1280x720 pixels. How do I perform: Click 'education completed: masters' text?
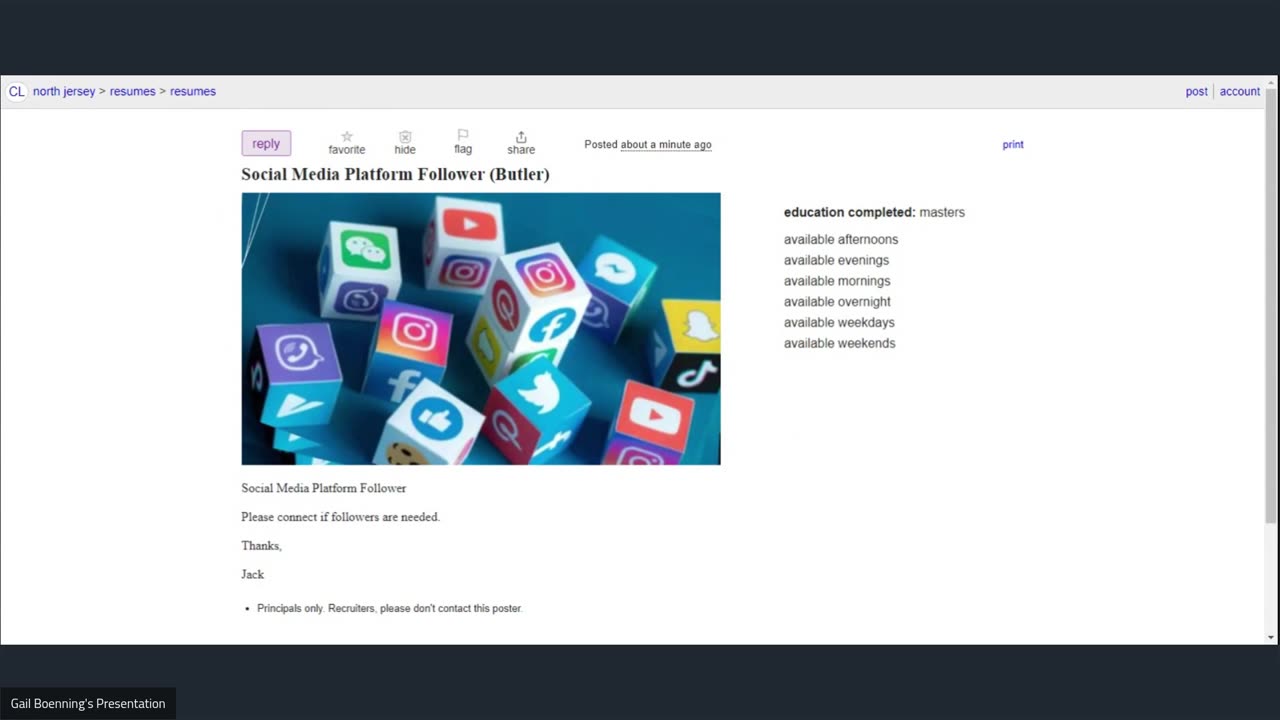(x=874, y=212)
